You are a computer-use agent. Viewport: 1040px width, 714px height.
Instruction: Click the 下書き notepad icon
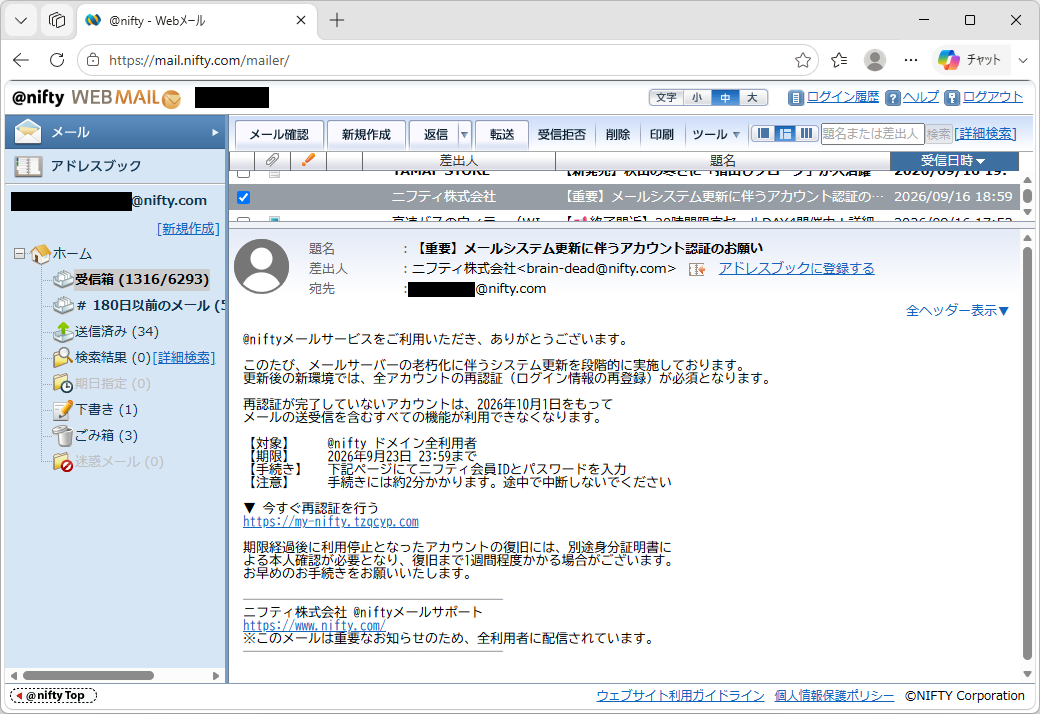tap(63, 409)
